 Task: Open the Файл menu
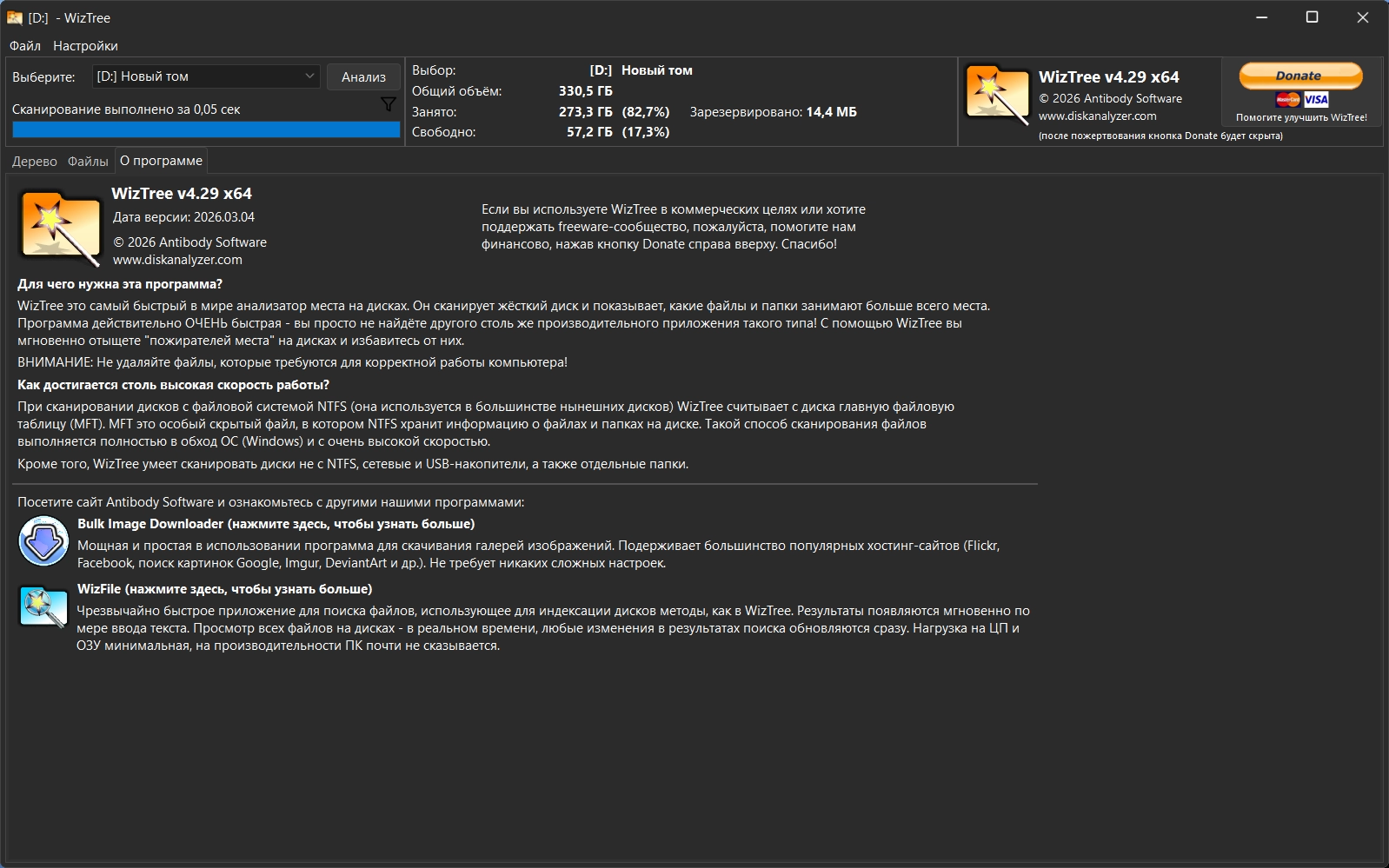[x=25, y=46]
